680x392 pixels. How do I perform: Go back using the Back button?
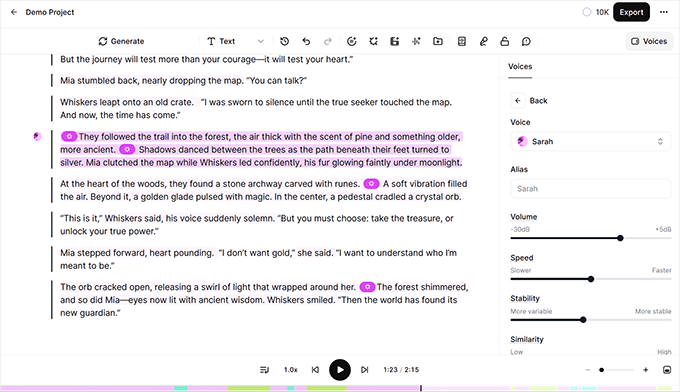click(x=529, y=101)
